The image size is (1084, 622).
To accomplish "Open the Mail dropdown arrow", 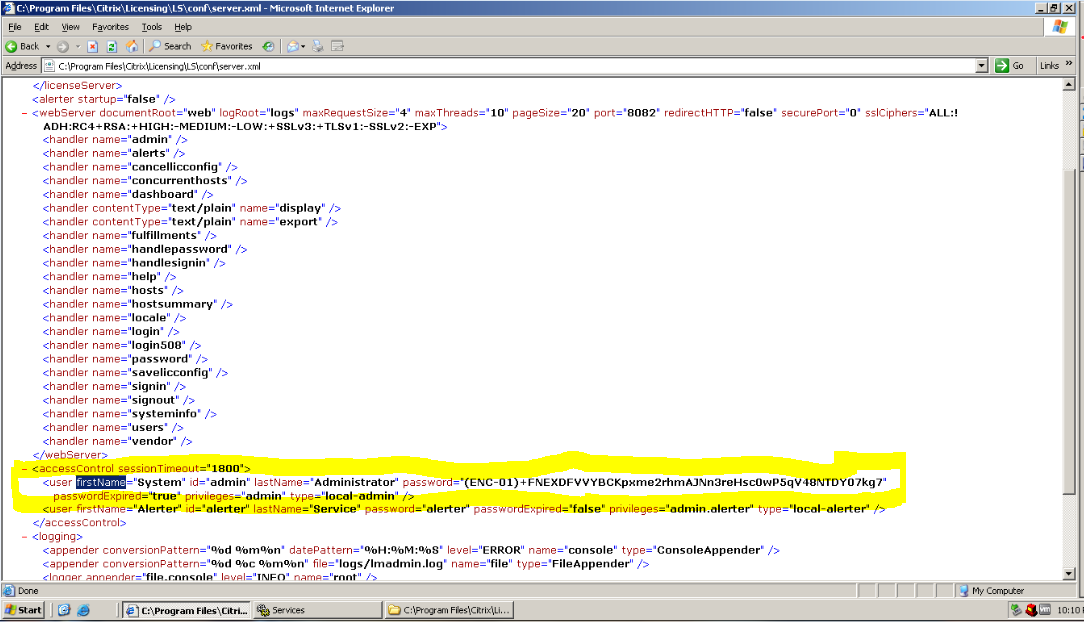I will 303,46.
